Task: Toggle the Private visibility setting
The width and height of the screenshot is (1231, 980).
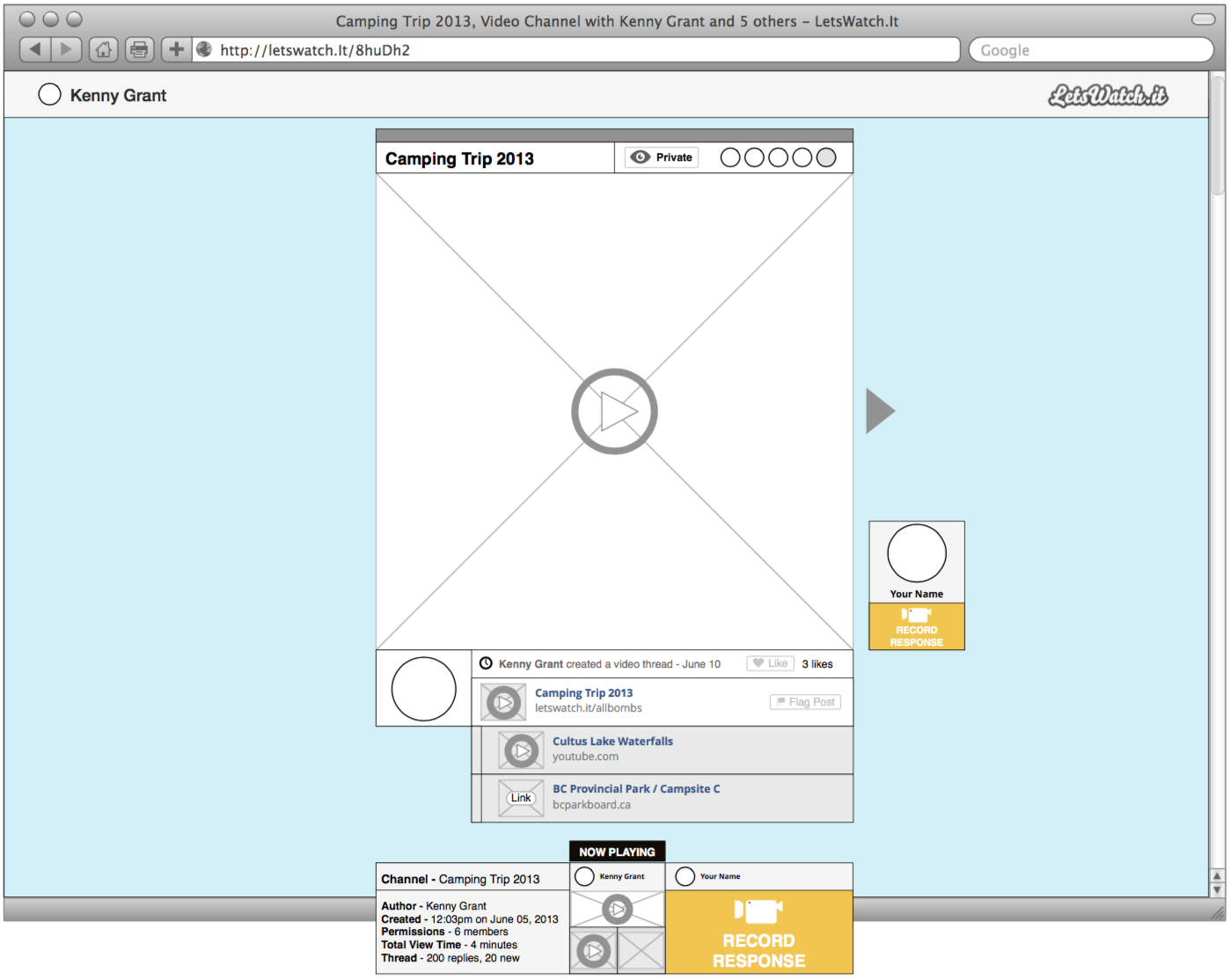Action: click(662, 157)
